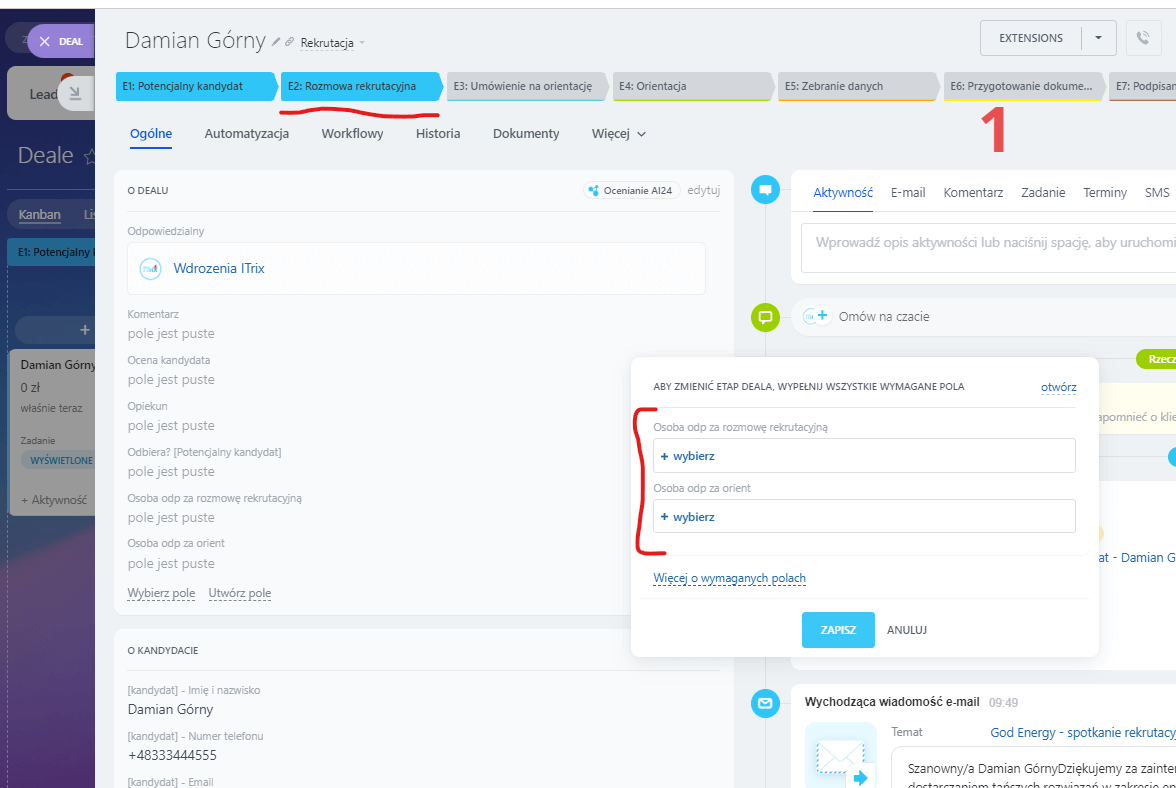The height and width of the screenshot is (788, 1176).
Task: Switch to the Automatyzacja tab
Action: (246, 134)
